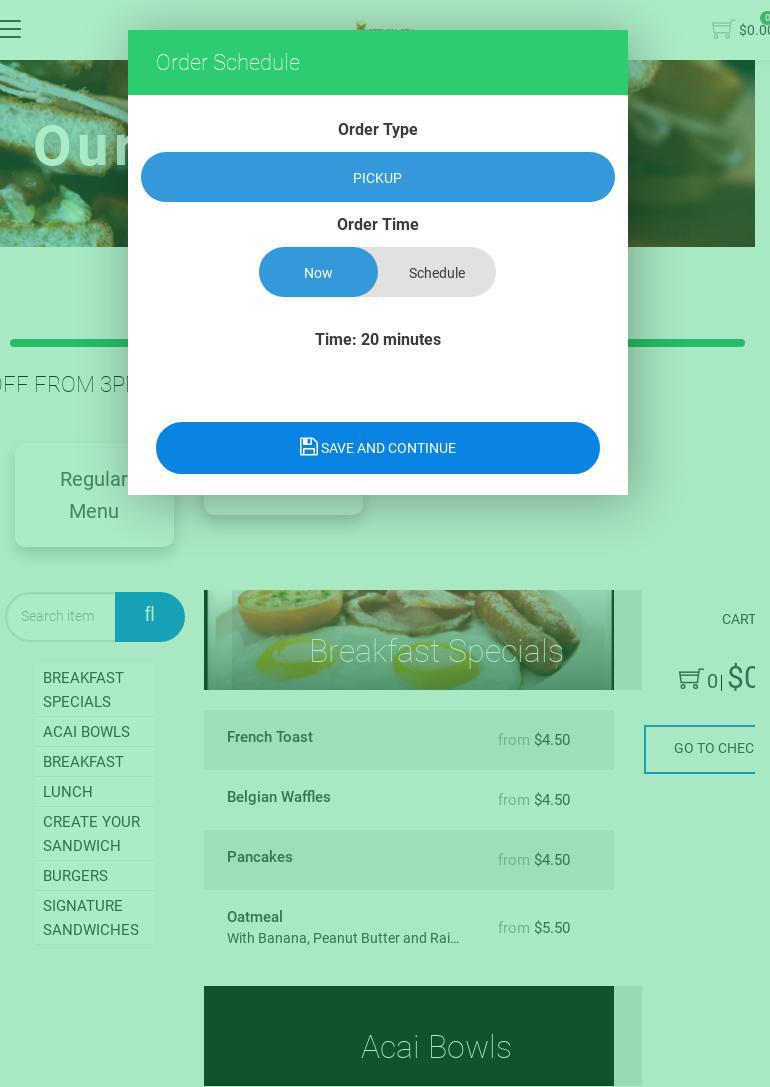Select the Oatmeal menu item
The height and width of the screenshot is (1087, 770).
tap(409, 927)
